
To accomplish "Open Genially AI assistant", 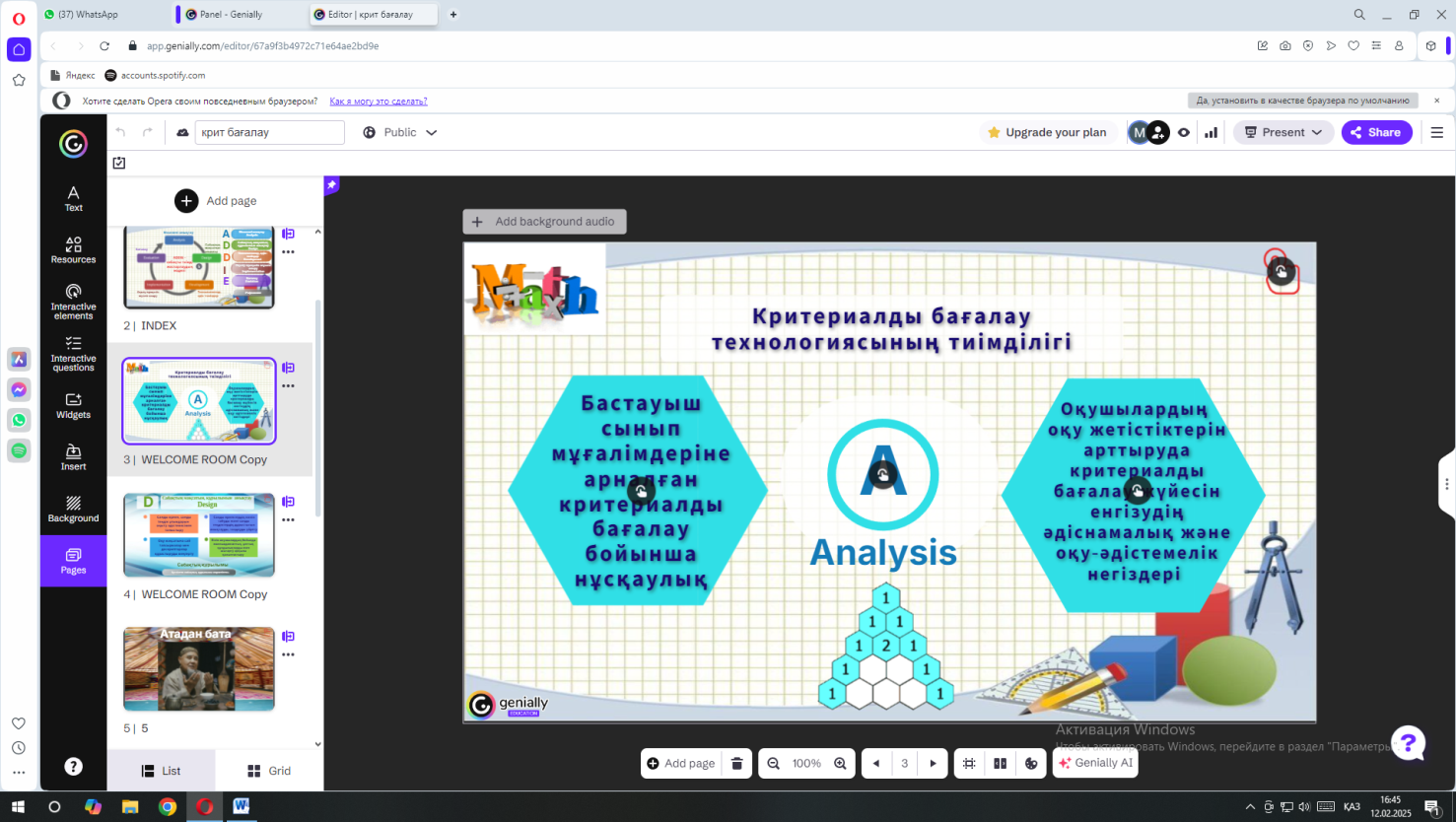I will [1095, 763].
